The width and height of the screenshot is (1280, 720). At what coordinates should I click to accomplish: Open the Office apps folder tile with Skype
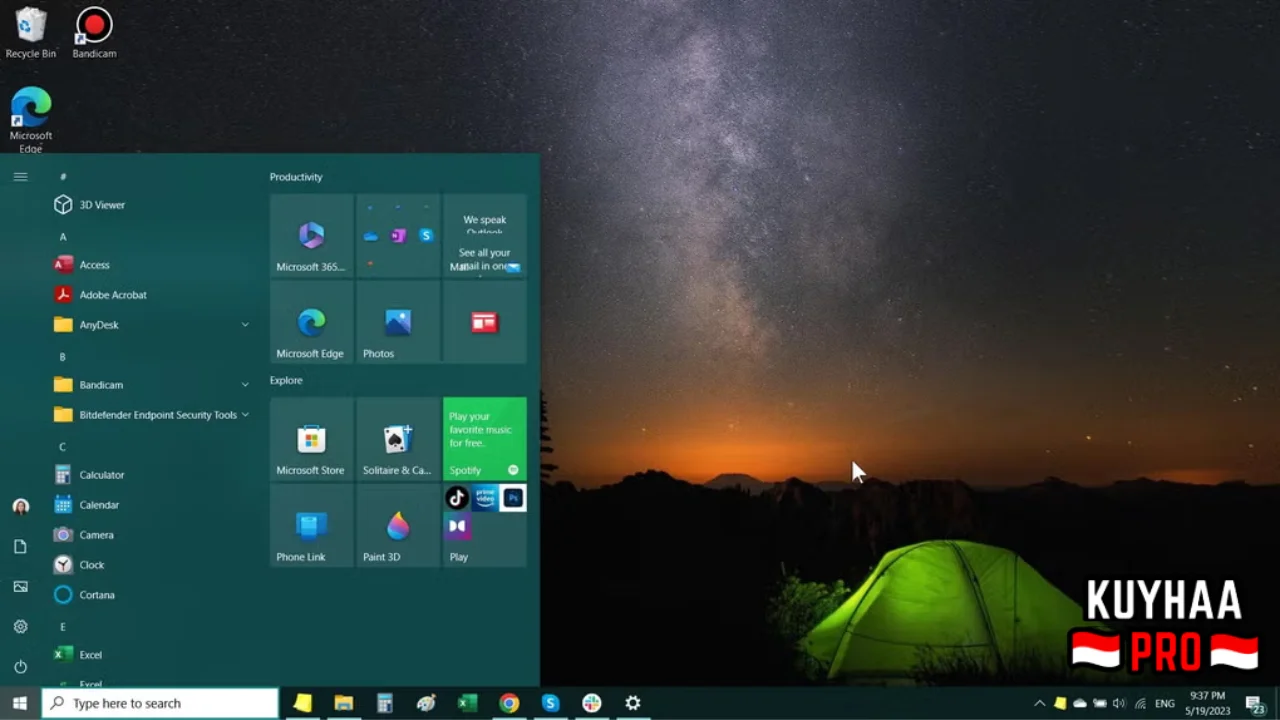[x=398, y=236]
